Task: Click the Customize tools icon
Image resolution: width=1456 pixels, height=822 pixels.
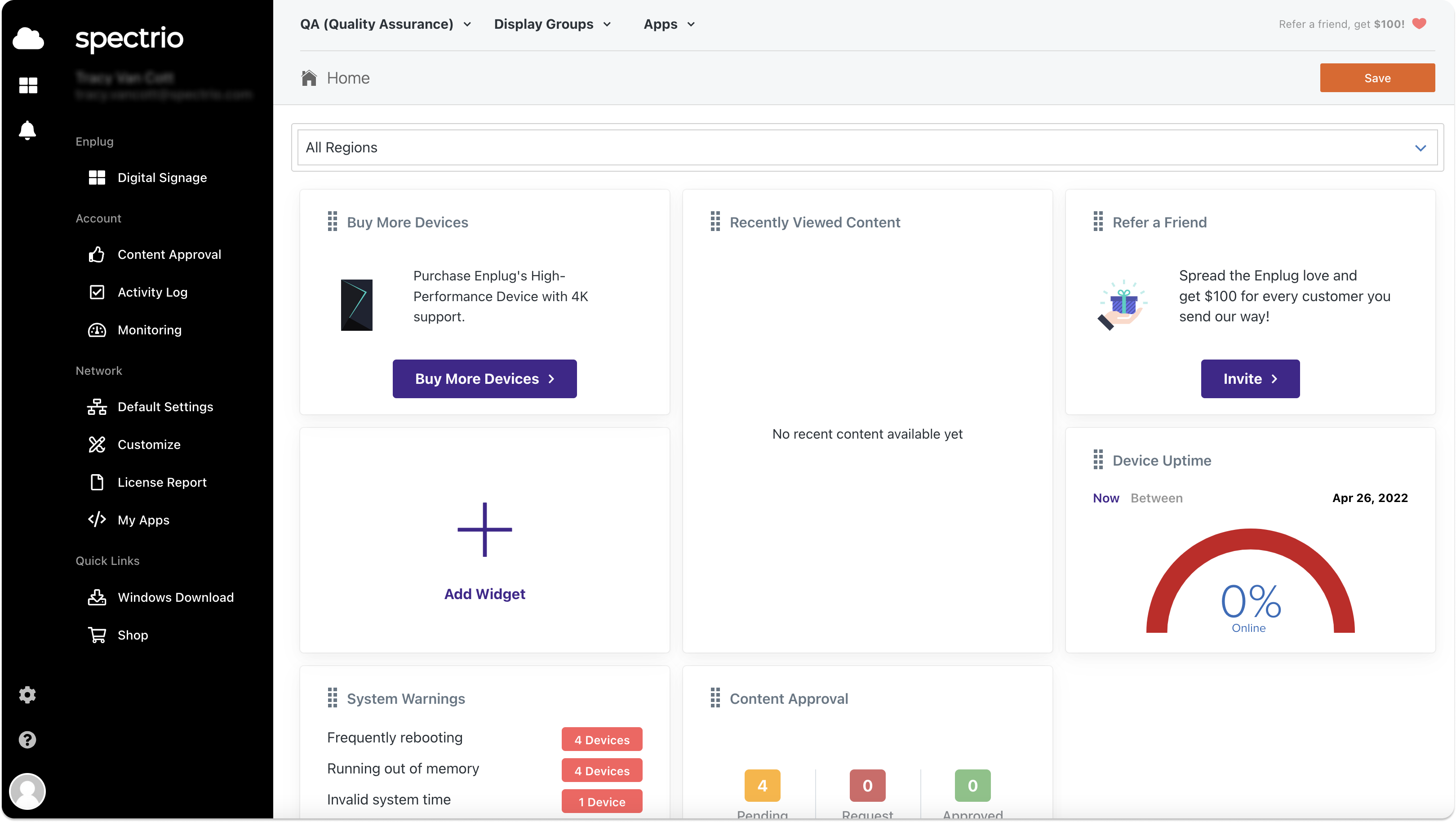Action: [x=97, y=445]
